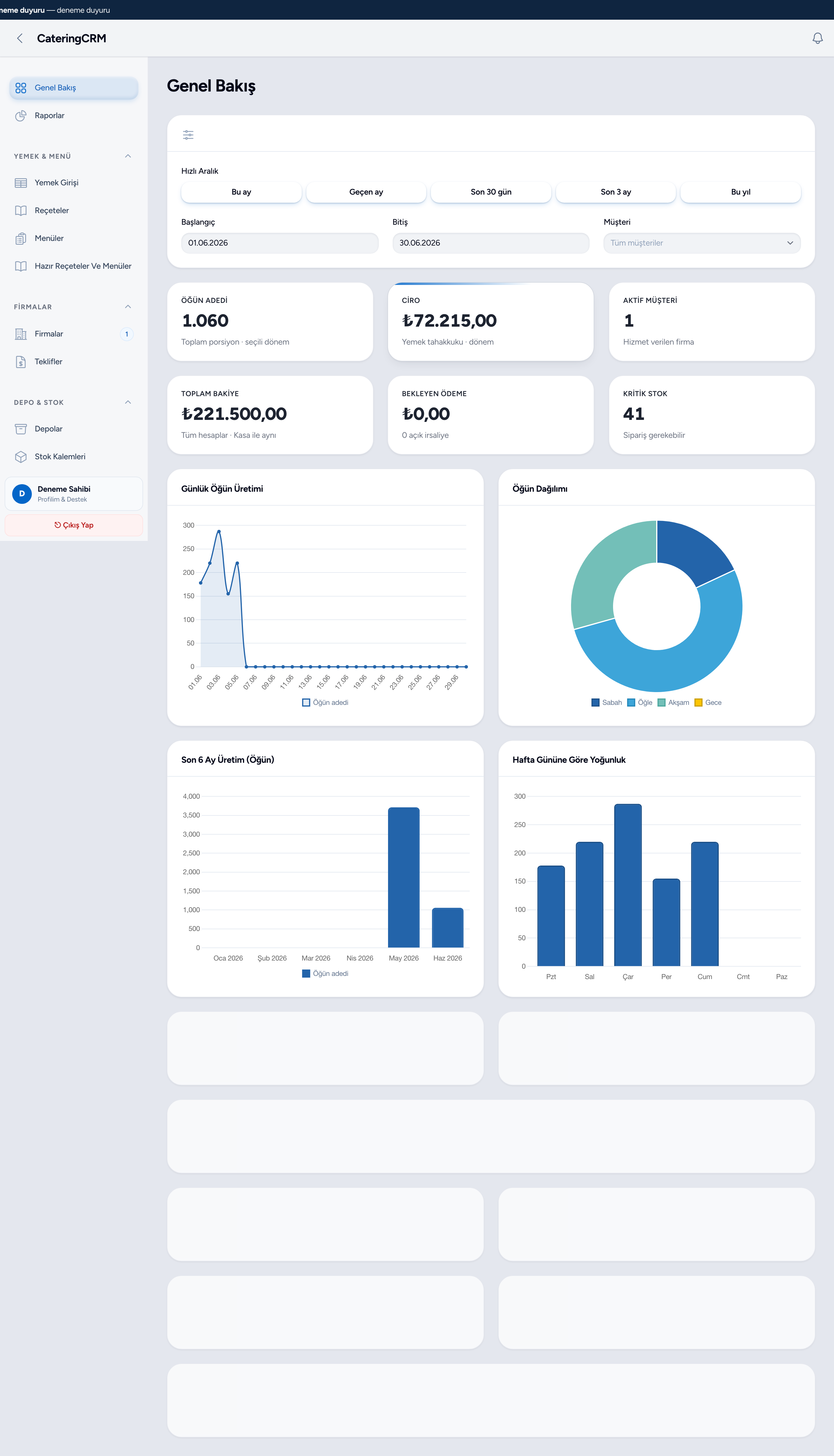Click the filter sliders icon
834x1456 pixels.
(188, 135)
